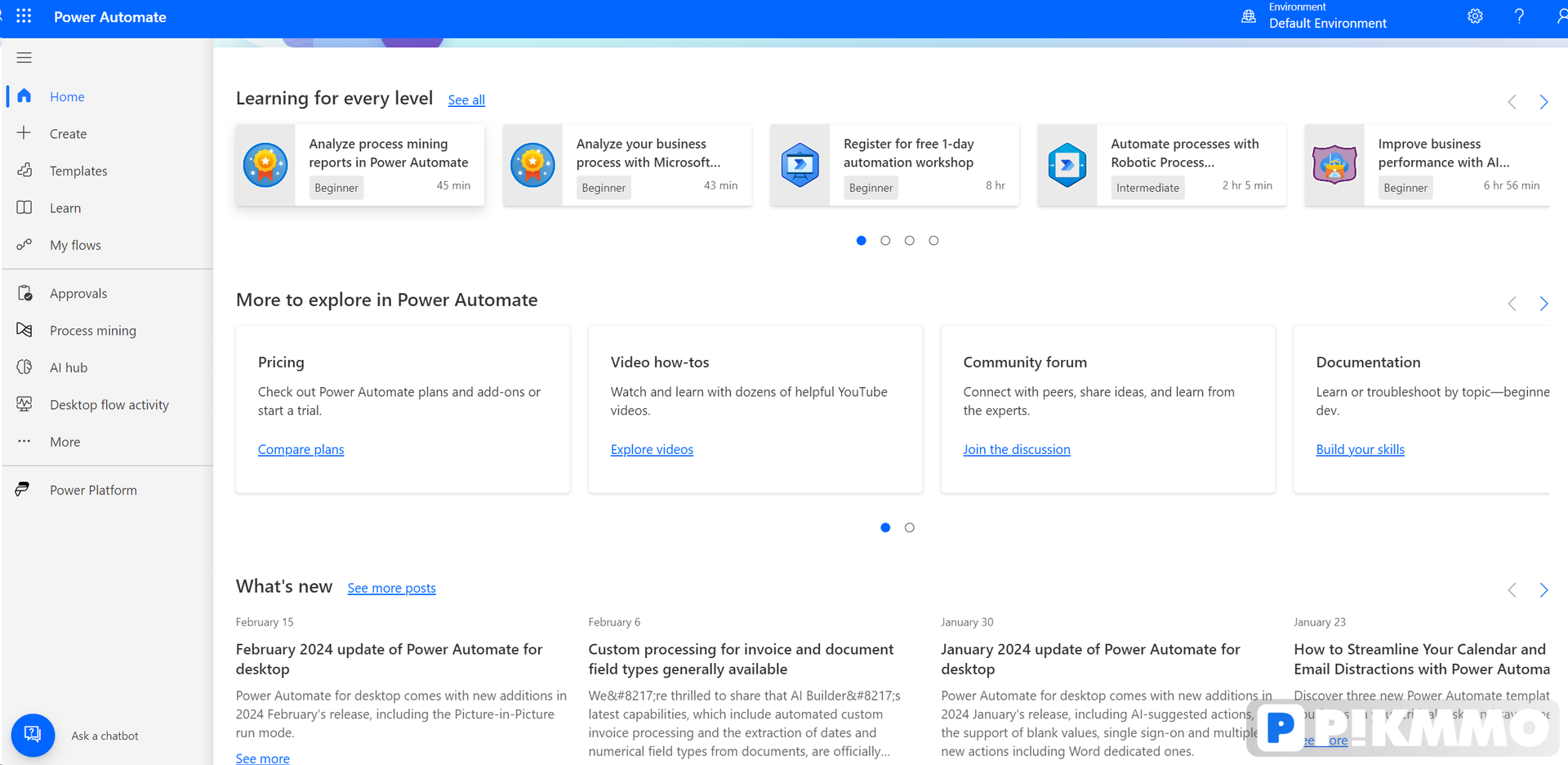
Task: Click the Templates icon in sidebar
Action: click(24, 170)
